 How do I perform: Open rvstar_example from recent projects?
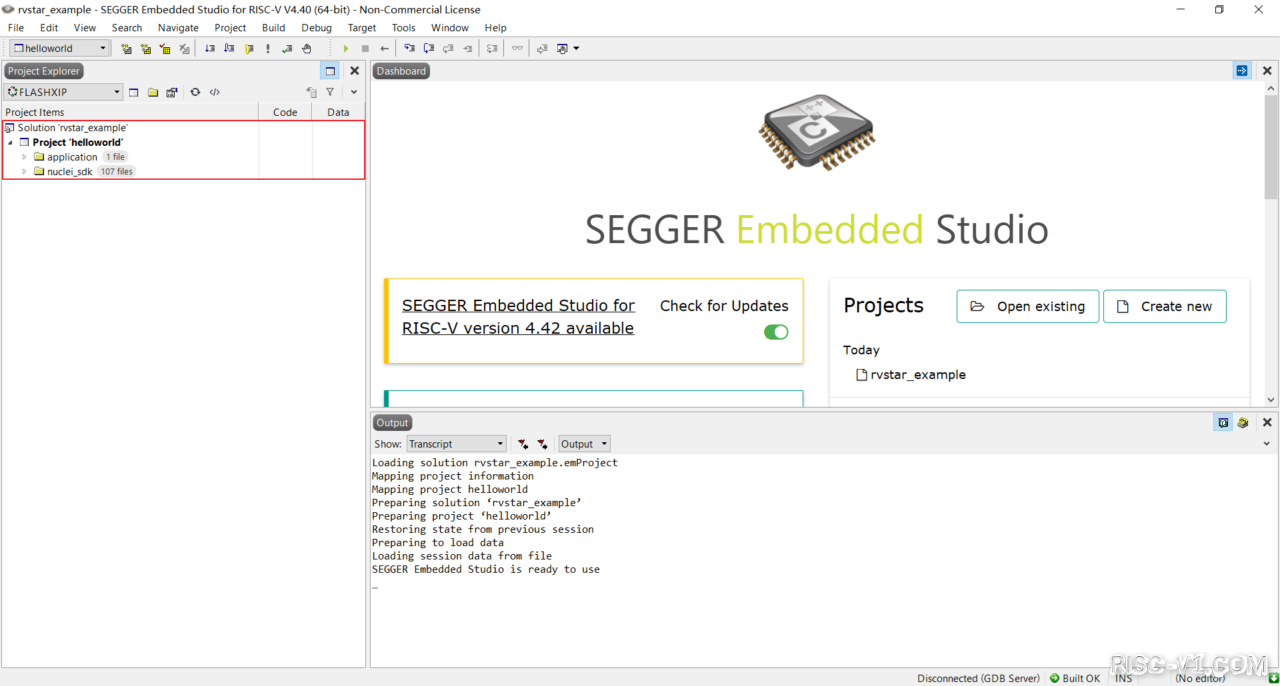tap(917, 375)
